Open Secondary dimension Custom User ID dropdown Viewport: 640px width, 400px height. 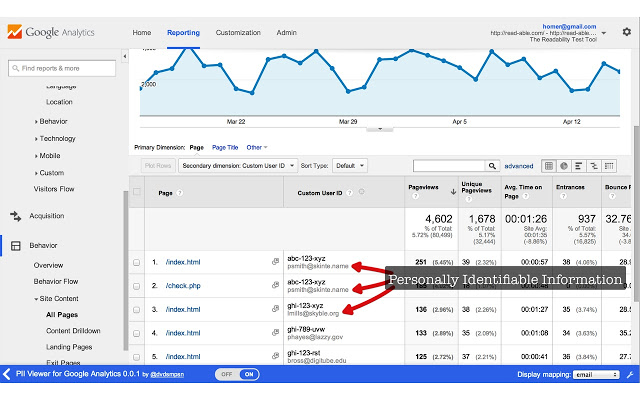coord(238,166)
